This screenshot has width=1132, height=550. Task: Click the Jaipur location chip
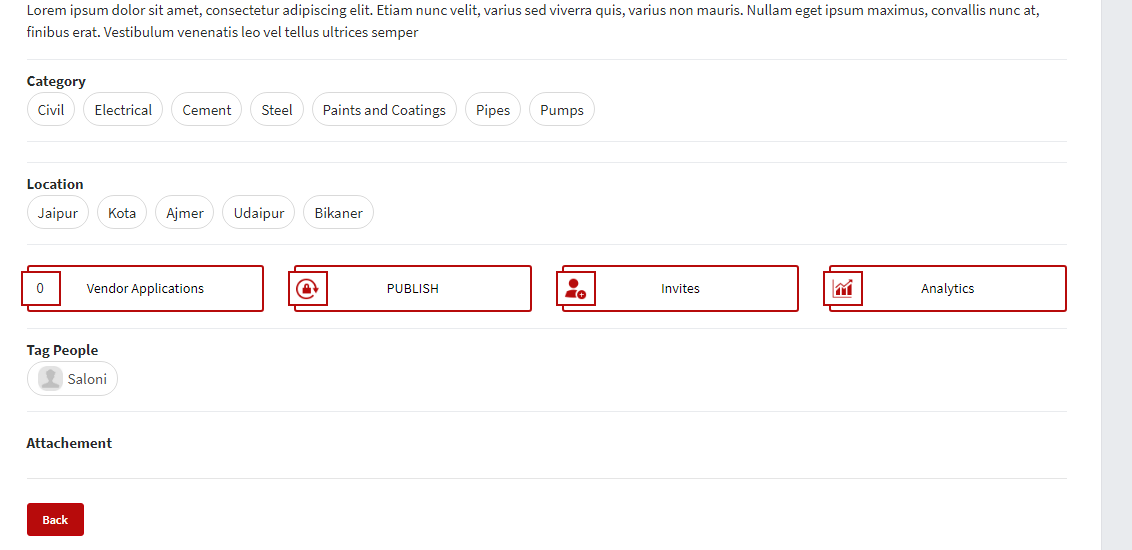point(58,213)
